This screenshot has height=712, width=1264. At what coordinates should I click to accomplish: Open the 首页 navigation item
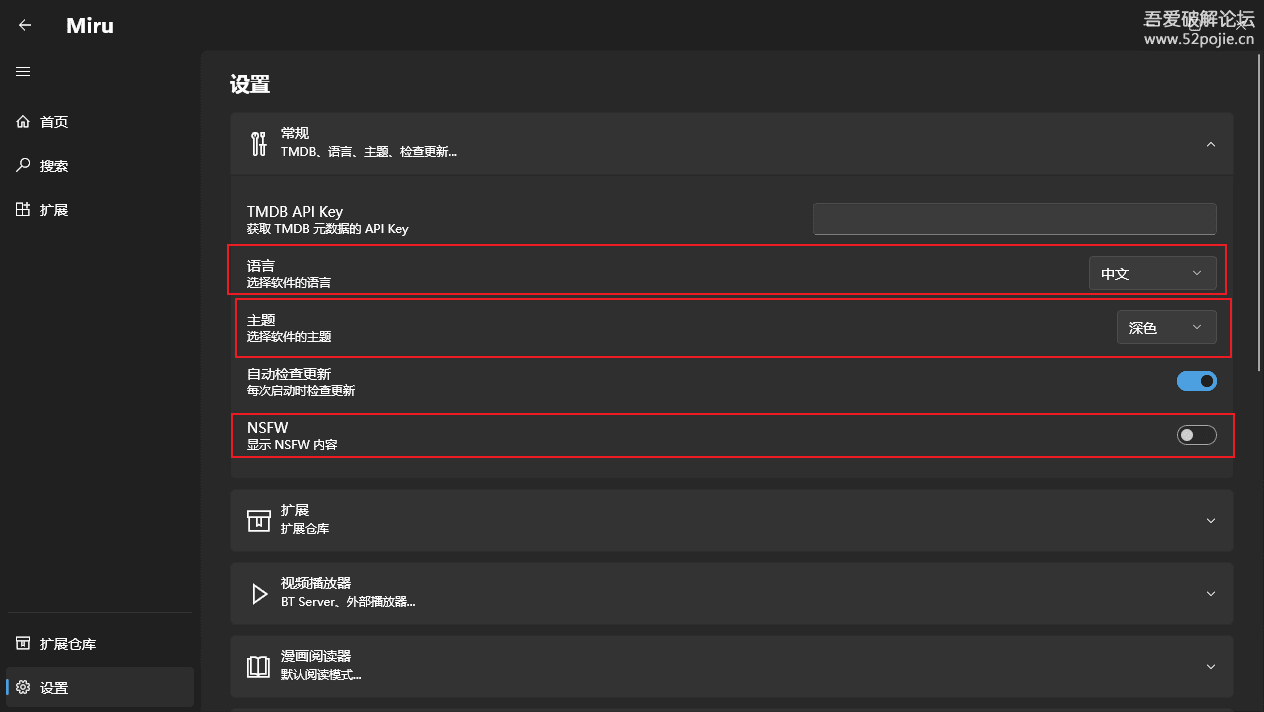click(x=100, y=122)
